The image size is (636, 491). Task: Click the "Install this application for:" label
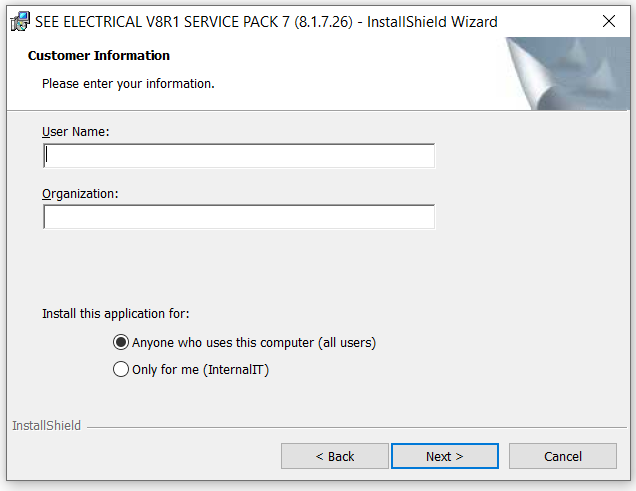coord(116,314)
